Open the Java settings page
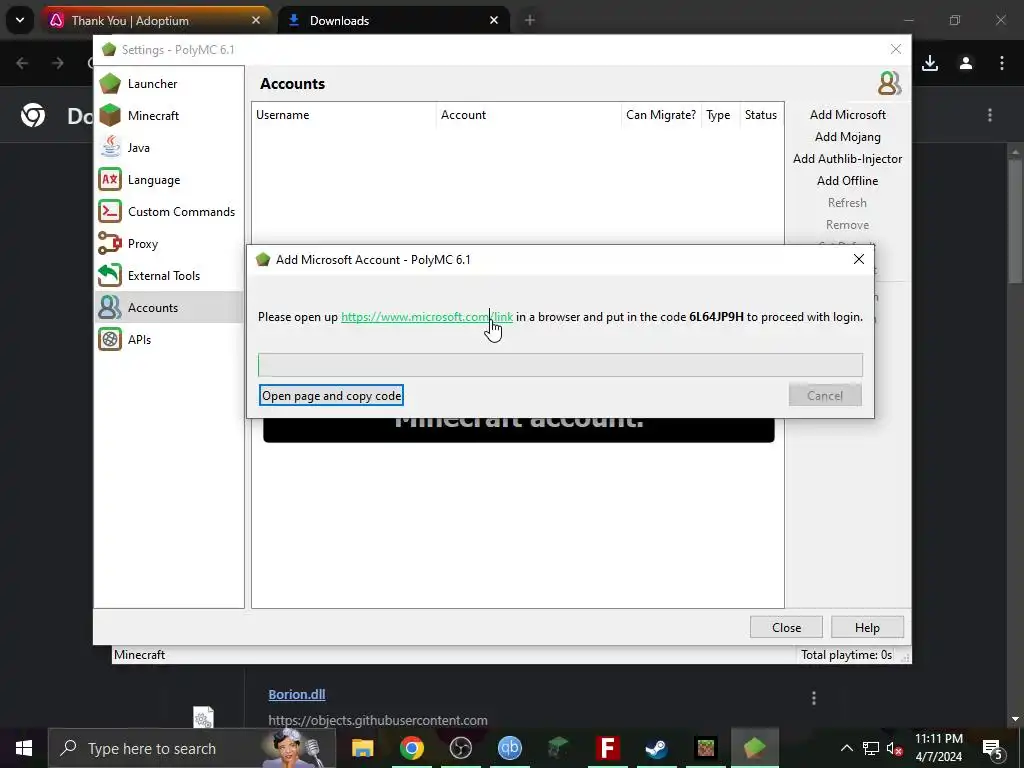1024x768 pixels. [x=169, y=148]
